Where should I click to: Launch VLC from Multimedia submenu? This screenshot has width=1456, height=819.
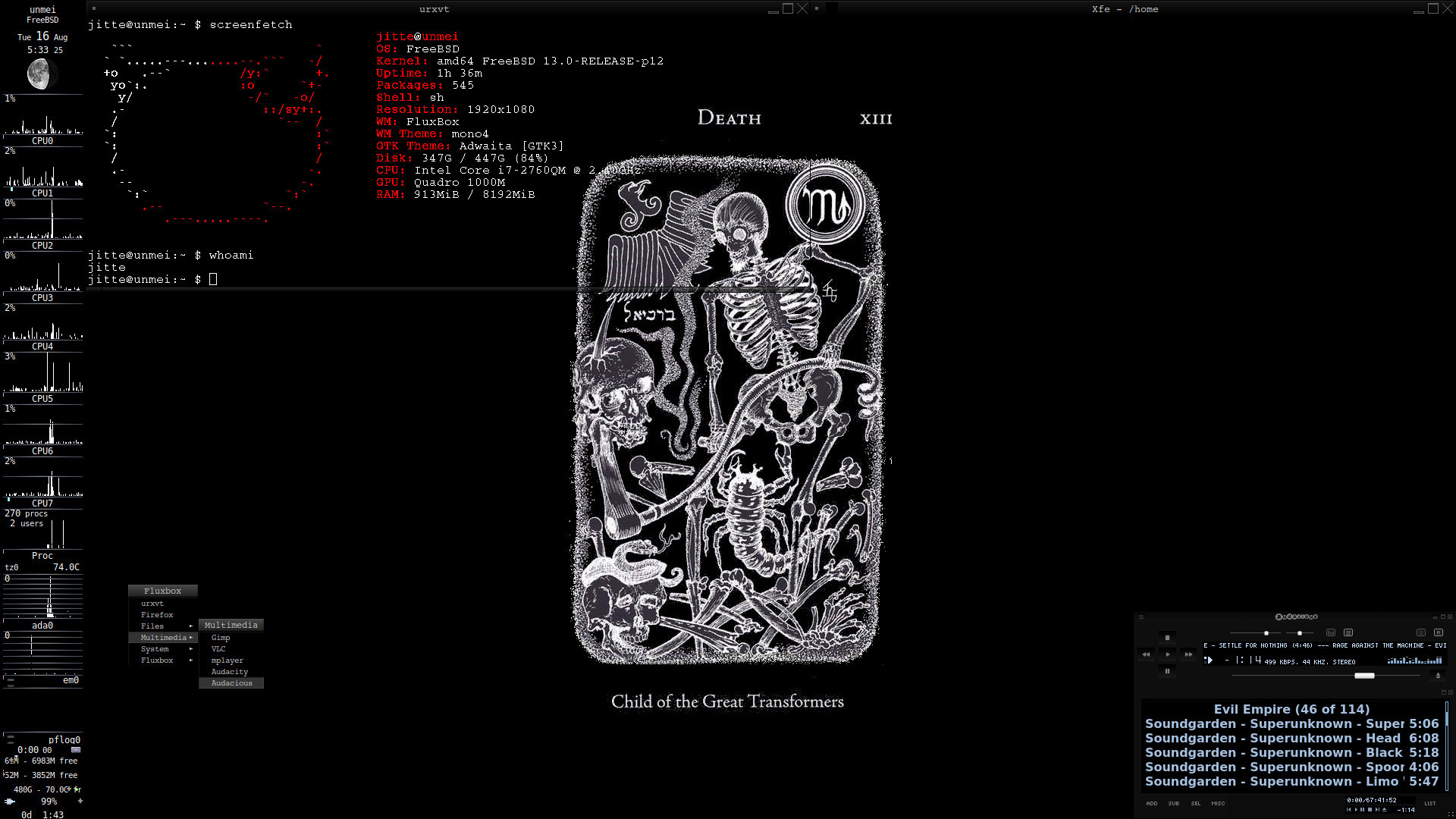231,649
